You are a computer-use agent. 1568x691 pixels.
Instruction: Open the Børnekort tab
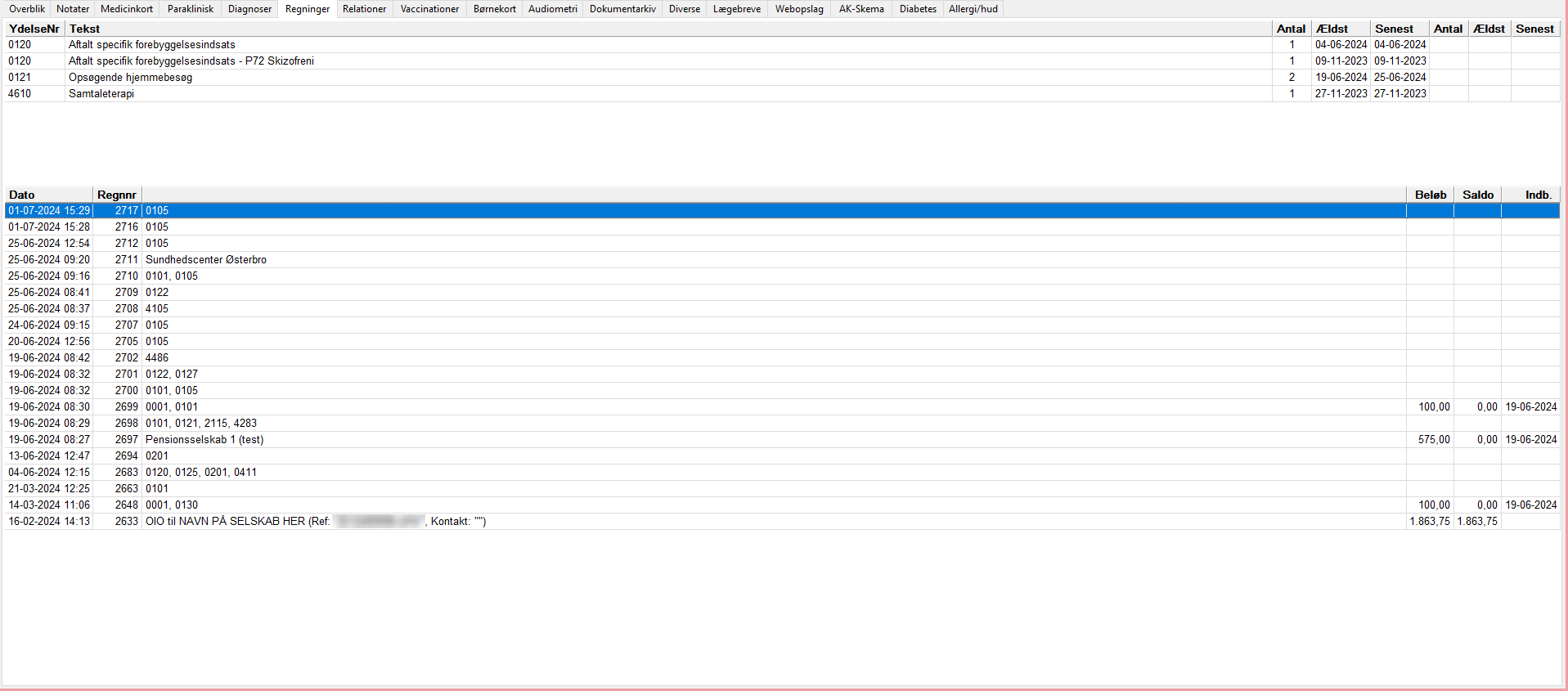pos(495,9)
